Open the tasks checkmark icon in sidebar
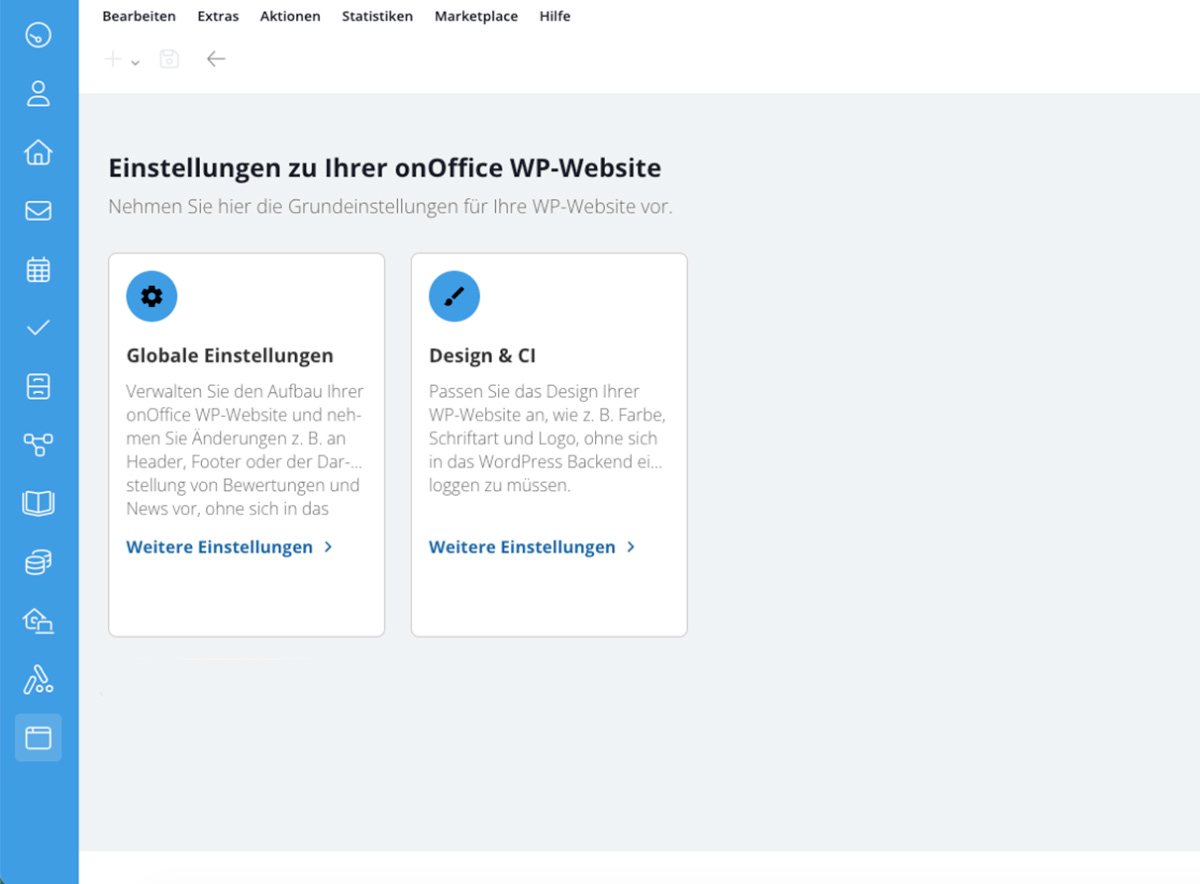This screenshot has height=884, width=1200. tap(38, 328)
